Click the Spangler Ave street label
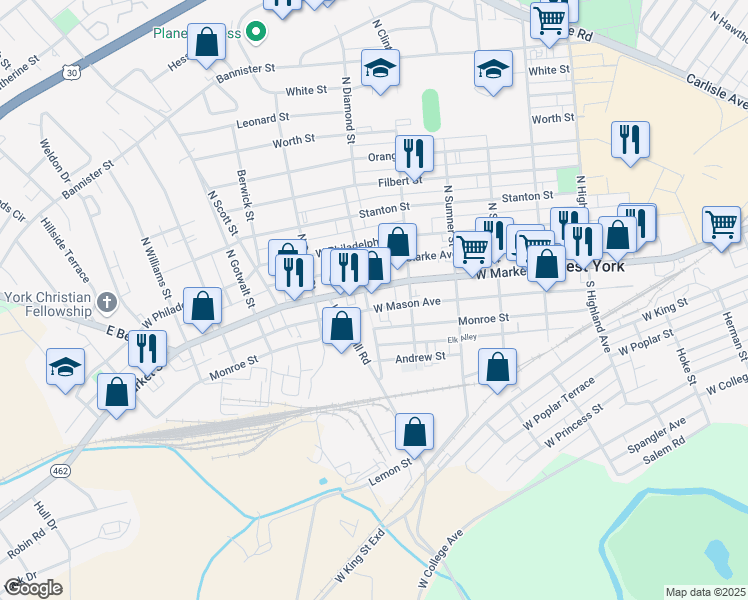The height and width of the screenshot is (600, 748). click(x=656, y=434)
